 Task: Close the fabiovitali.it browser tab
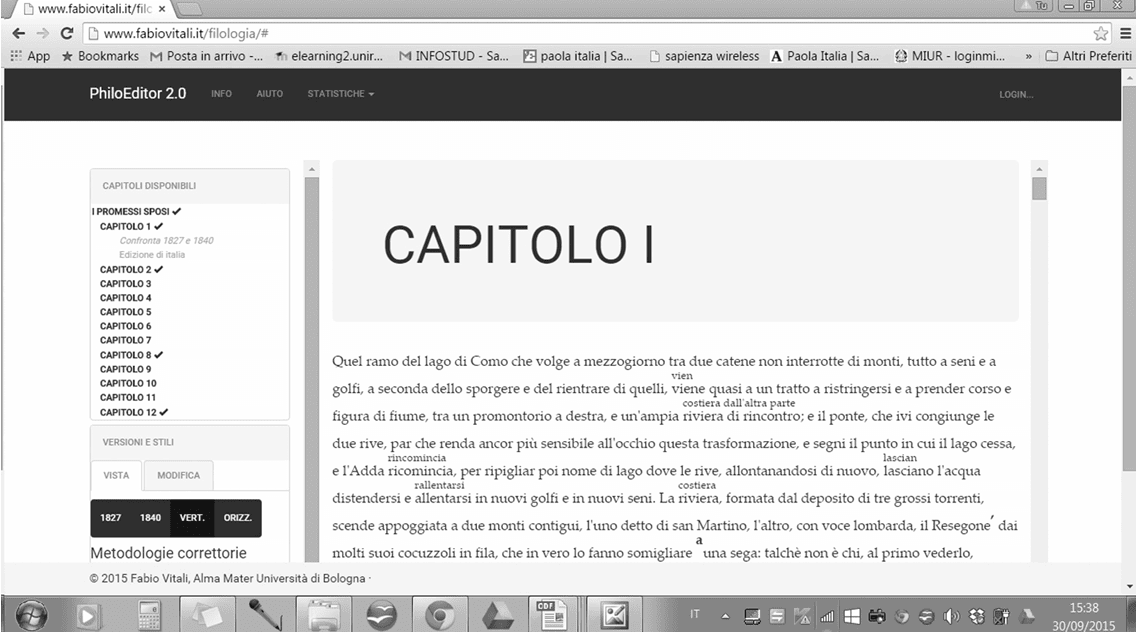pos(162,9)
